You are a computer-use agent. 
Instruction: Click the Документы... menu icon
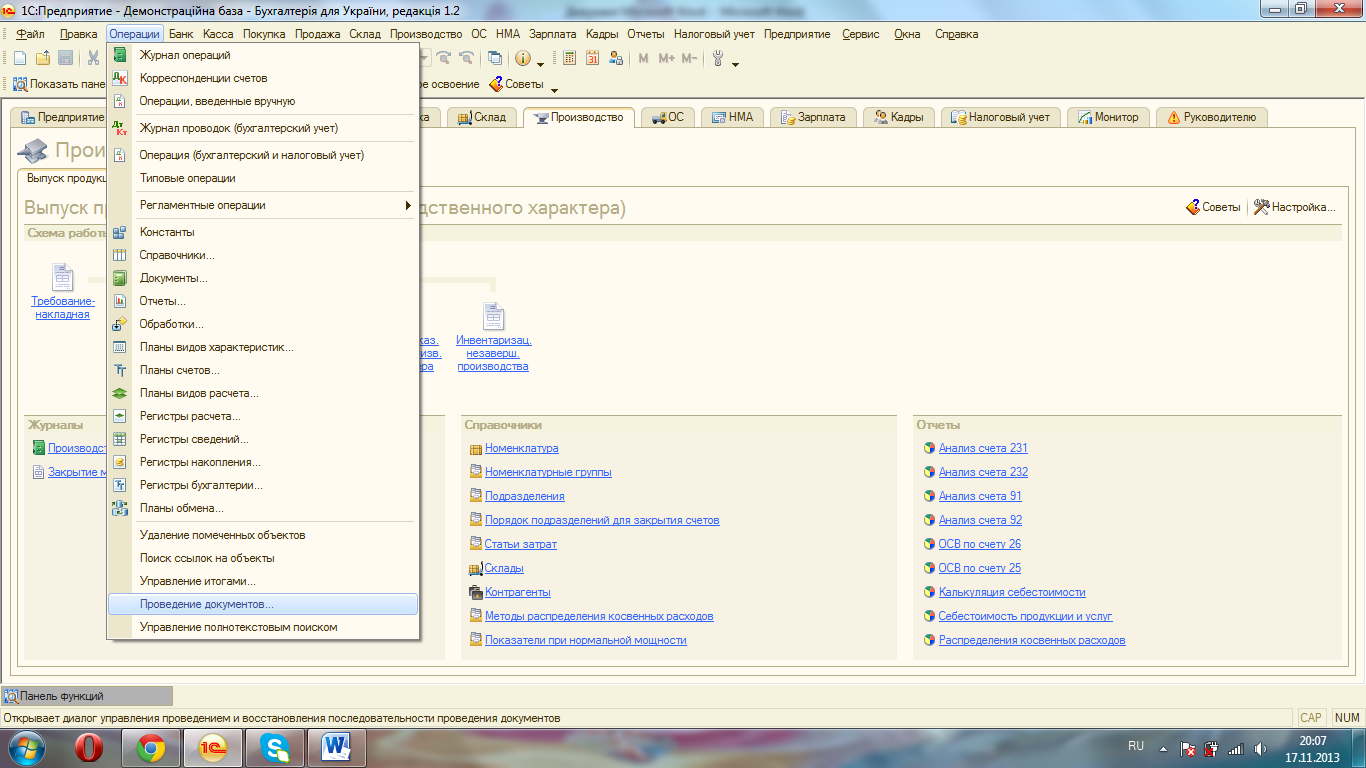point(120,278)
